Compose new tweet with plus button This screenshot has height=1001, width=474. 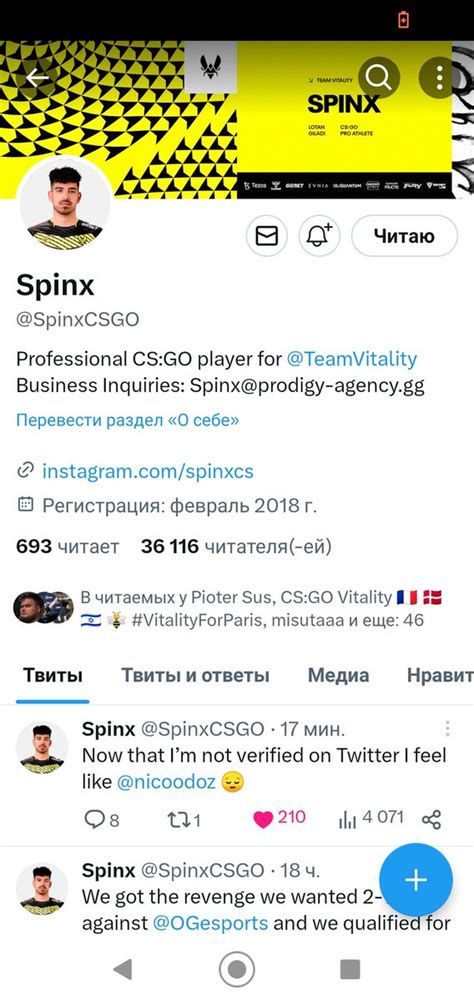(x=416, y=880)
